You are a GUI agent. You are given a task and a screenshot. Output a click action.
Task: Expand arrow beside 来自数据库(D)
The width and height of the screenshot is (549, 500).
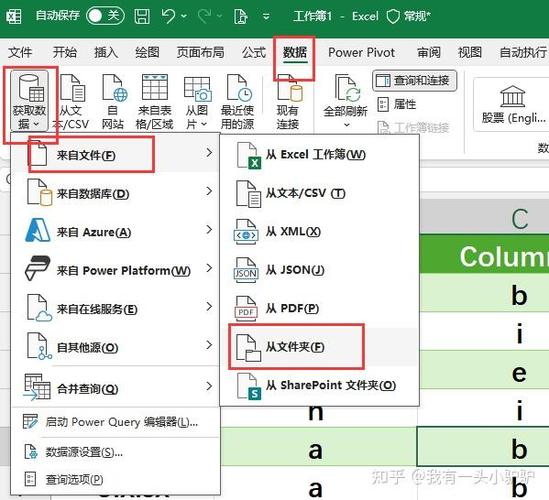click(x=209, y=191)
